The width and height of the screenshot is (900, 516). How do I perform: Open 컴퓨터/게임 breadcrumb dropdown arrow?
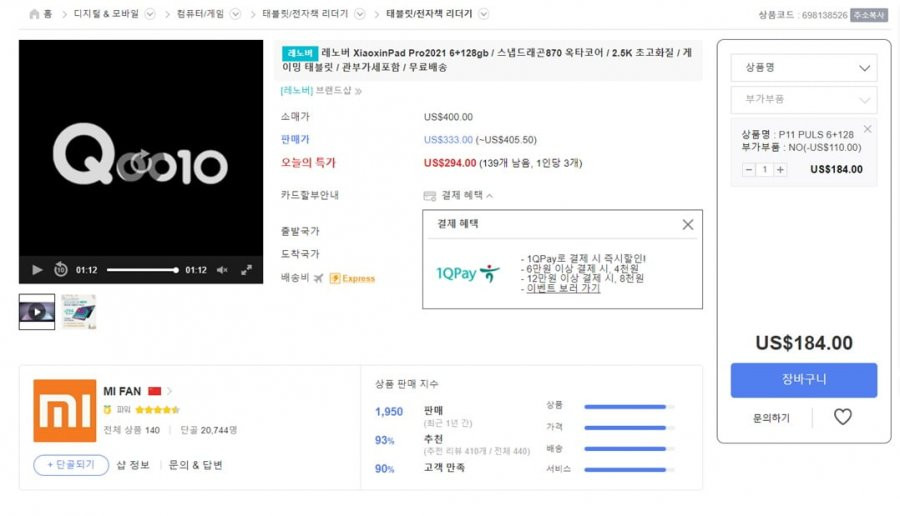235,14
